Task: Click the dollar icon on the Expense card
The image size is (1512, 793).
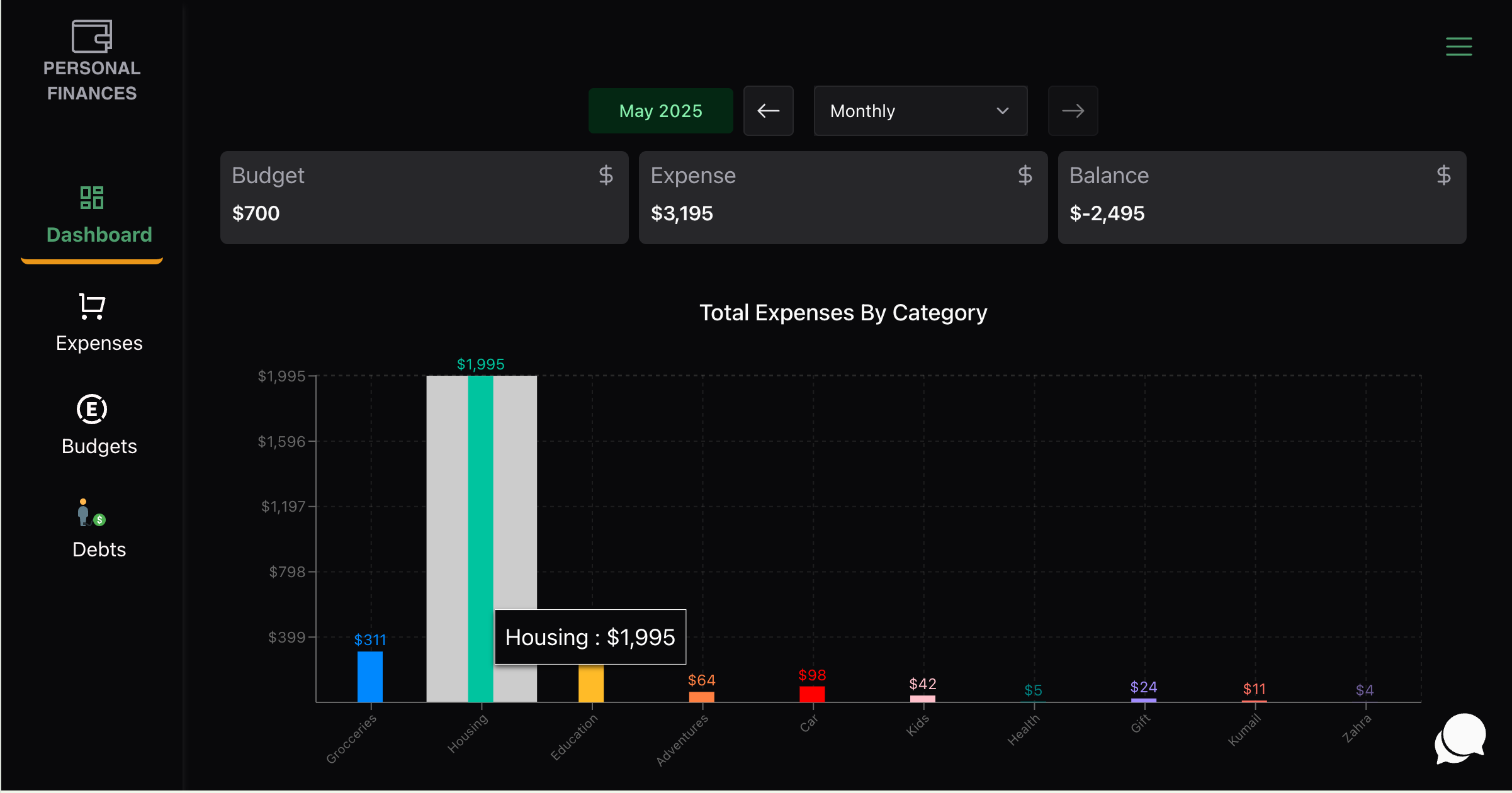Action: [x=1025, y=176]
